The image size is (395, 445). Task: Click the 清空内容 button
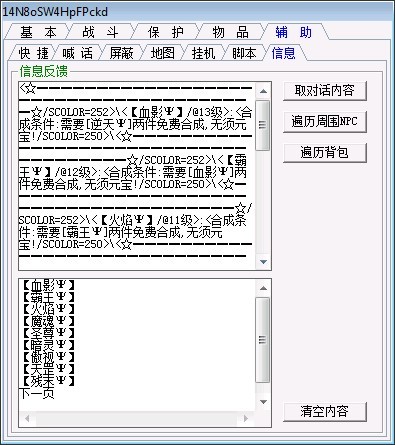pyautogui.click(x=325, y=411)
